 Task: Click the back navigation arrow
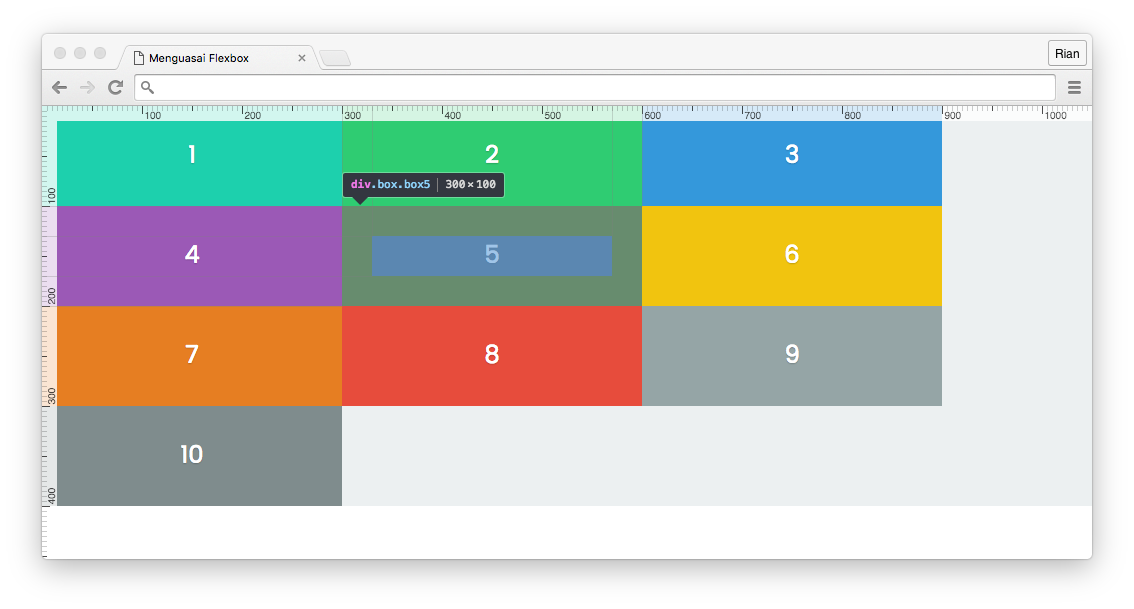tap(59, 87)
